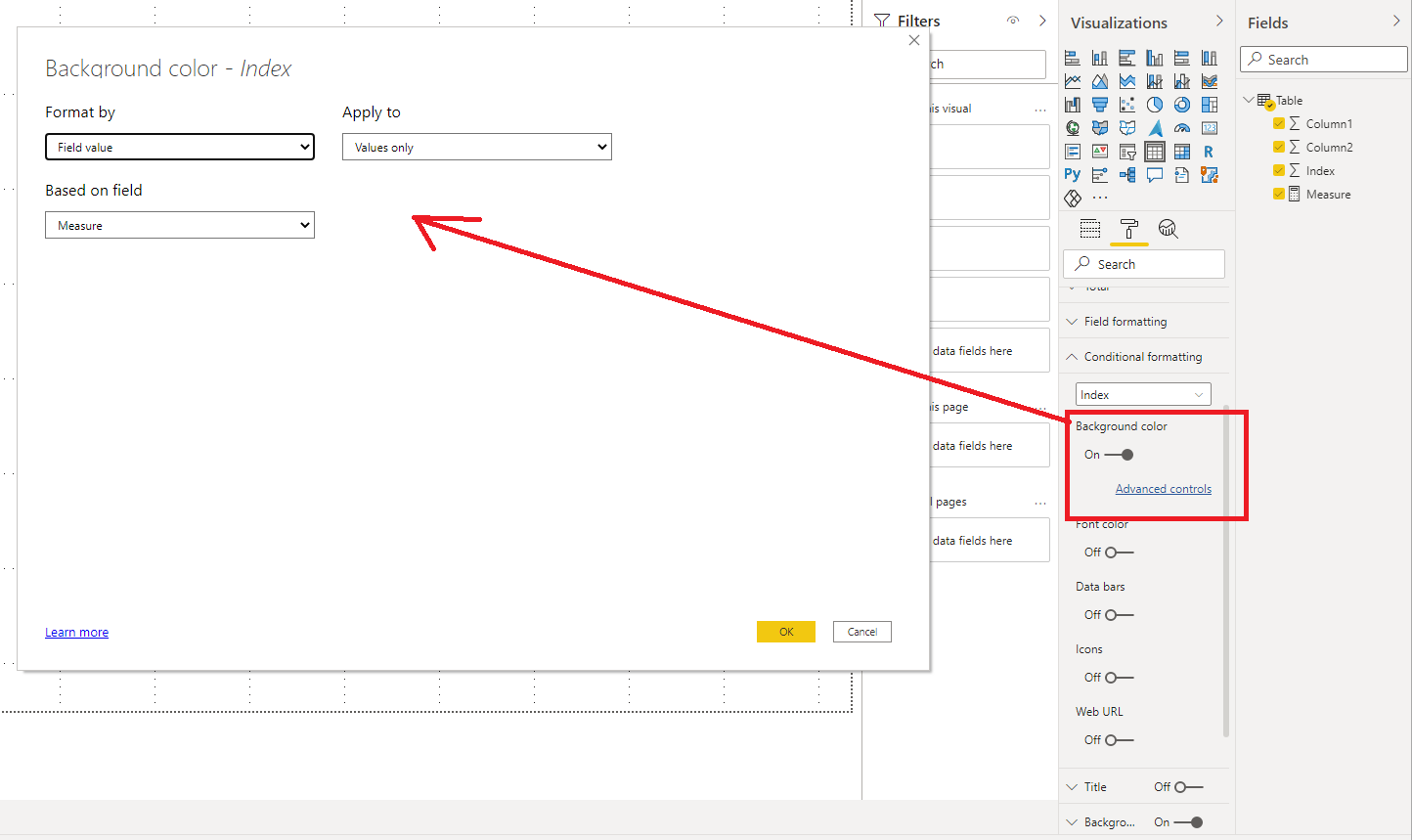Screen dimensions: 1412x840
Task: Select the Donut chart visual
Action: click(1182, 105)
